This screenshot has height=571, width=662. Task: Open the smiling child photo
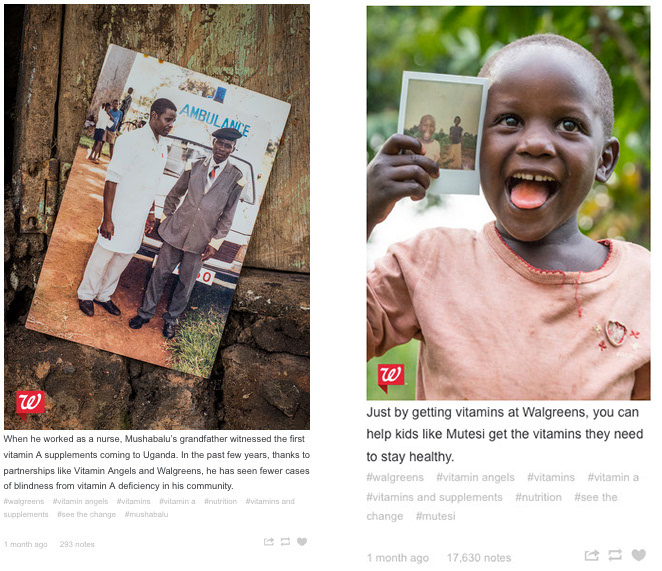508,203
